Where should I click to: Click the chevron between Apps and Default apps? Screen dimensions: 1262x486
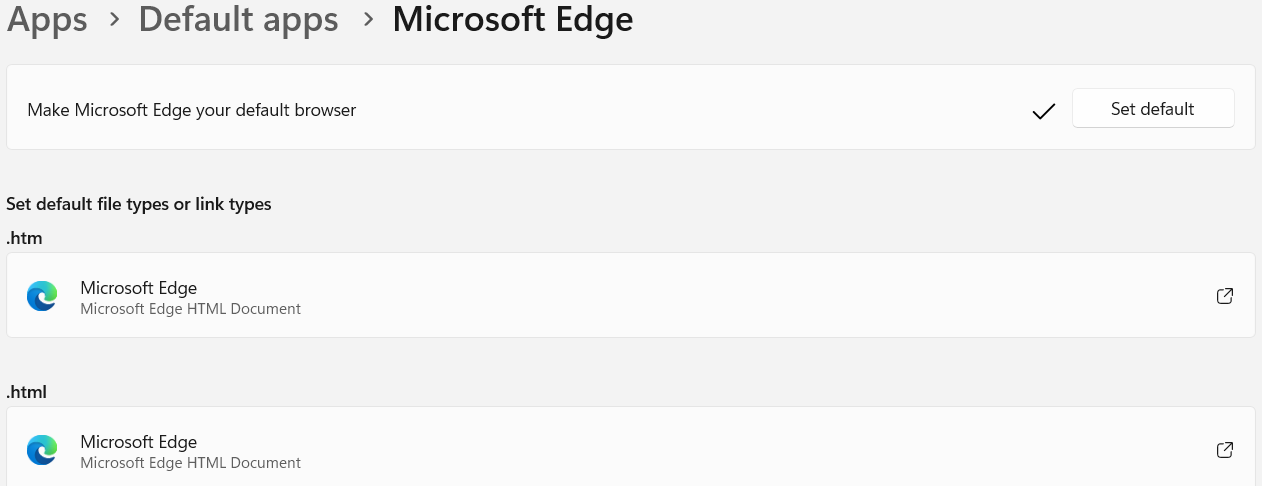pyautogui.click(x=113, y=20)
